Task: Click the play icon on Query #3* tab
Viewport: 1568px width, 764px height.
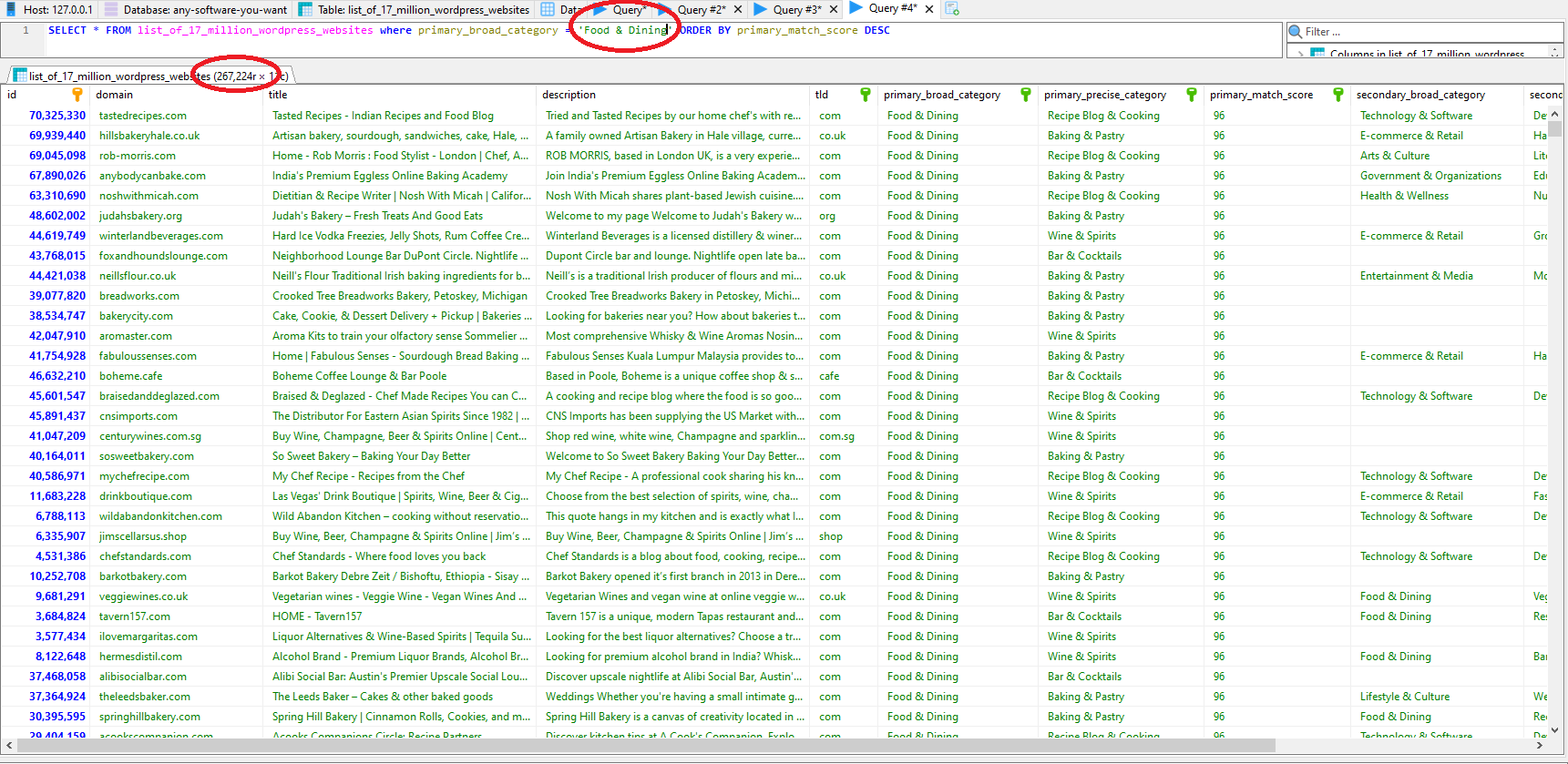Action: coord(761,9)
